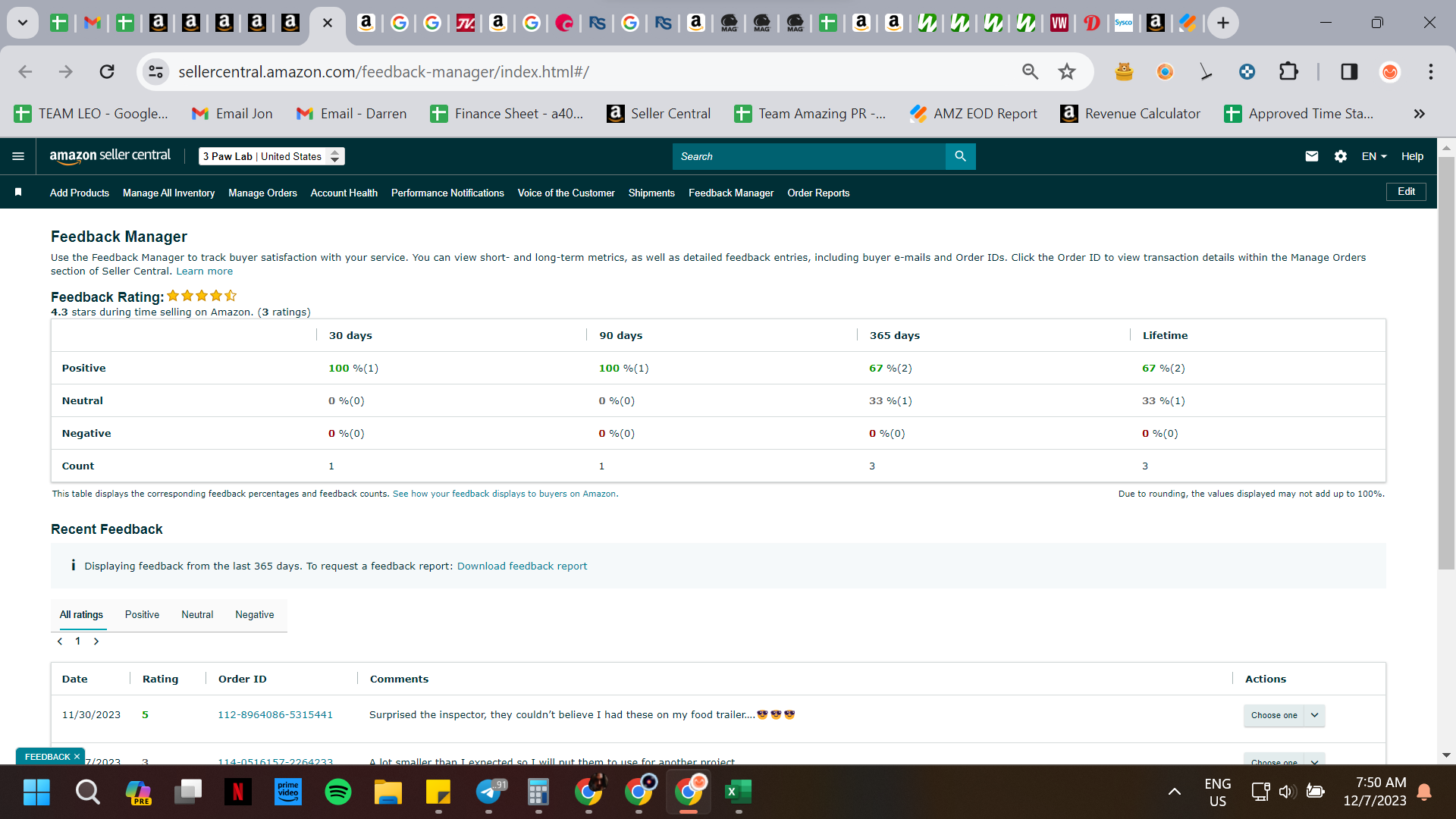Open Manage All Inventory menu item

pos(168,193)
